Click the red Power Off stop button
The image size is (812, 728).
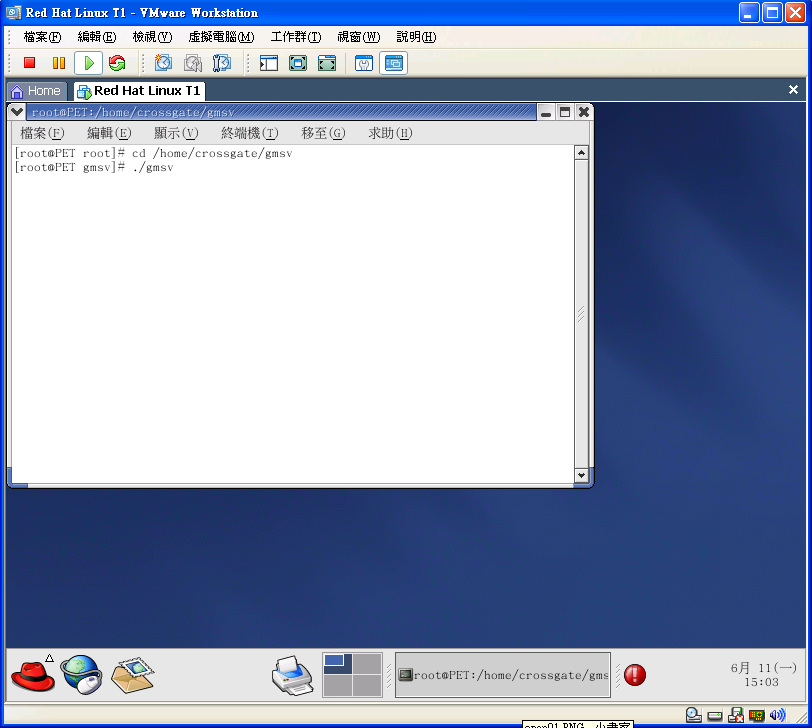[x=30, y=63]
